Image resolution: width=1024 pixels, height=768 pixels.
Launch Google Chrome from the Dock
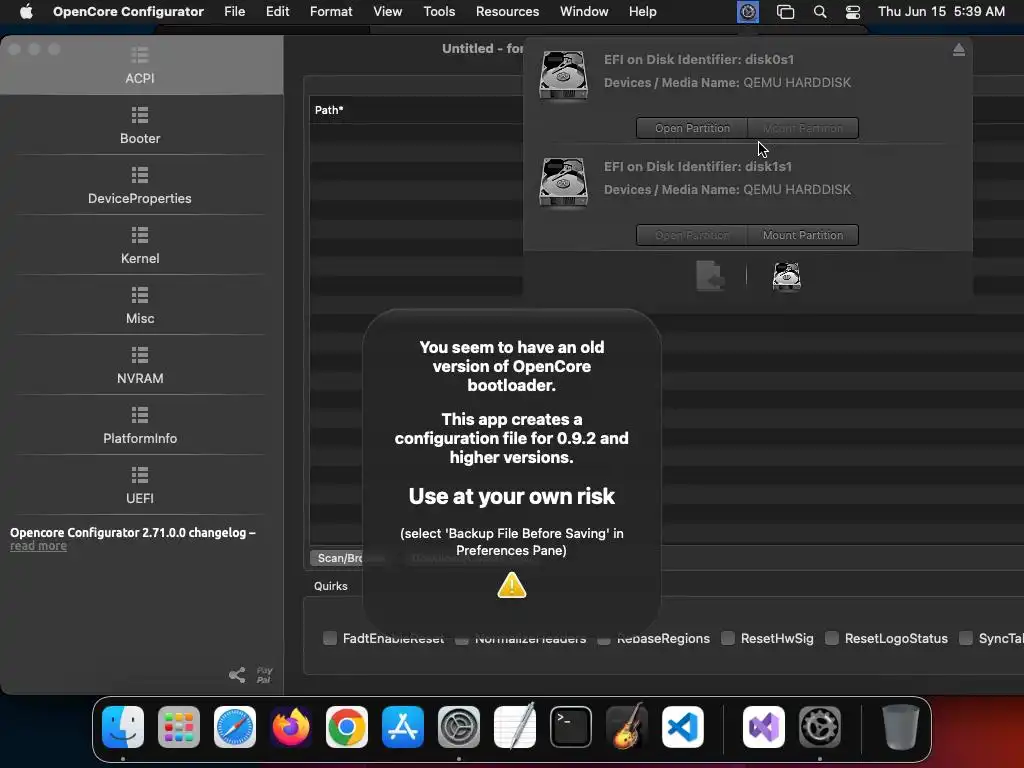point(347,727)
